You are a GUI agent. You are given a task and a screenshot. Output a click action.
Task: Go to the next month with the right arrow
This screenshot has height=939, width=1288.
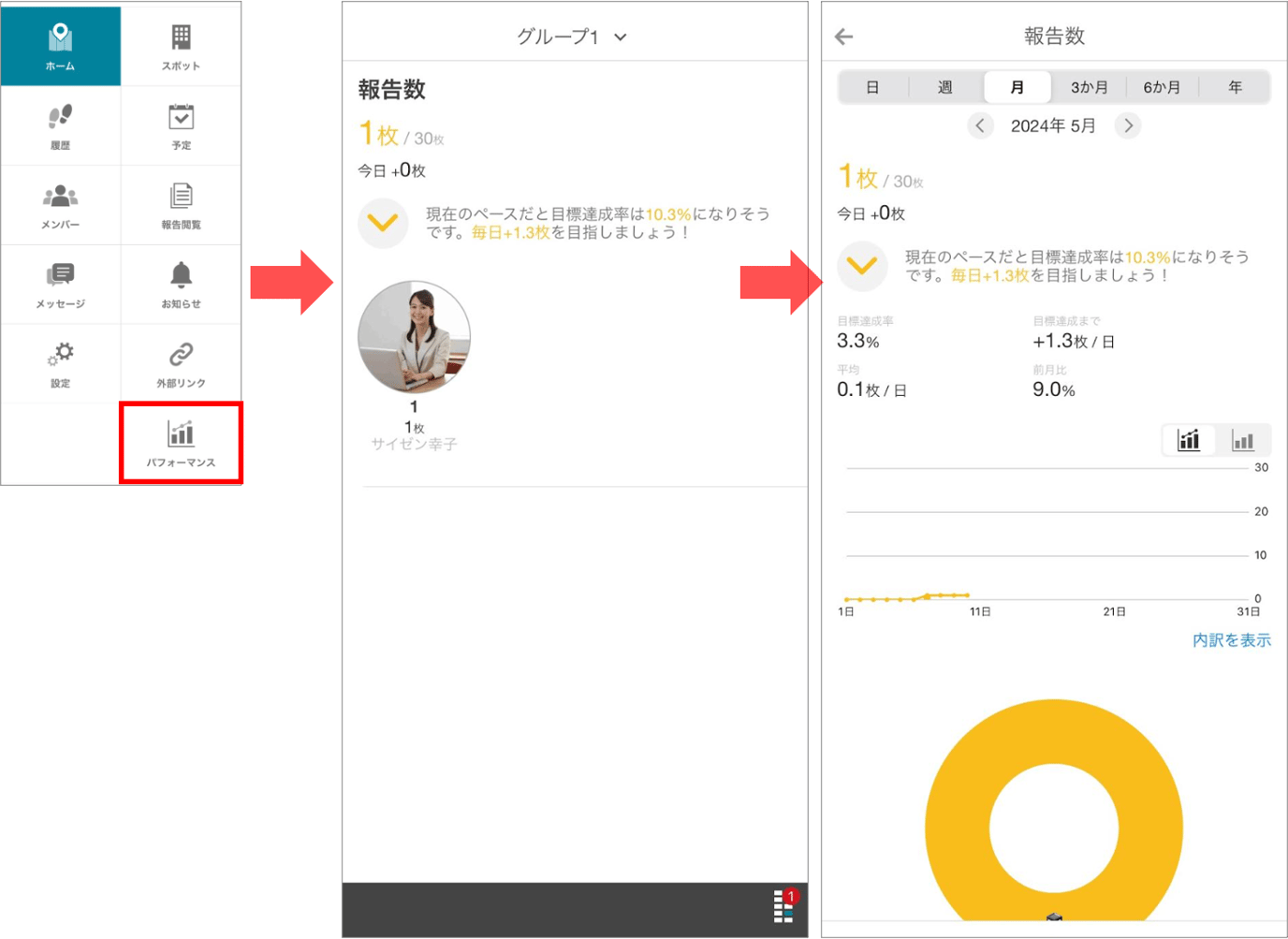[1128, 125]
